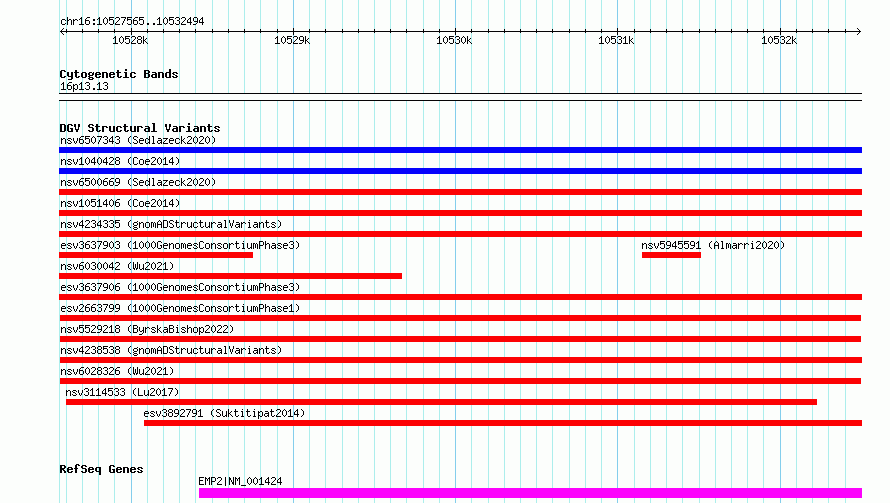Select the red bar under esv2663799

pyautogui.click(x=460, y=318)
